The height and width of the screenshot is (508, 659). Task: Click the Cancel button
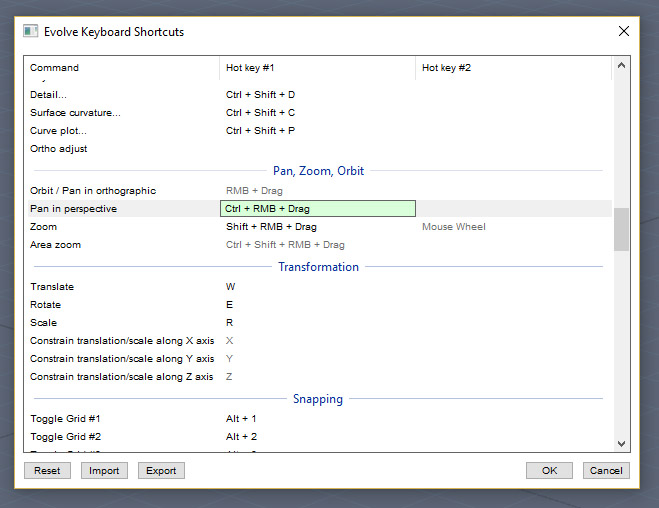click(x=606, y=471)
